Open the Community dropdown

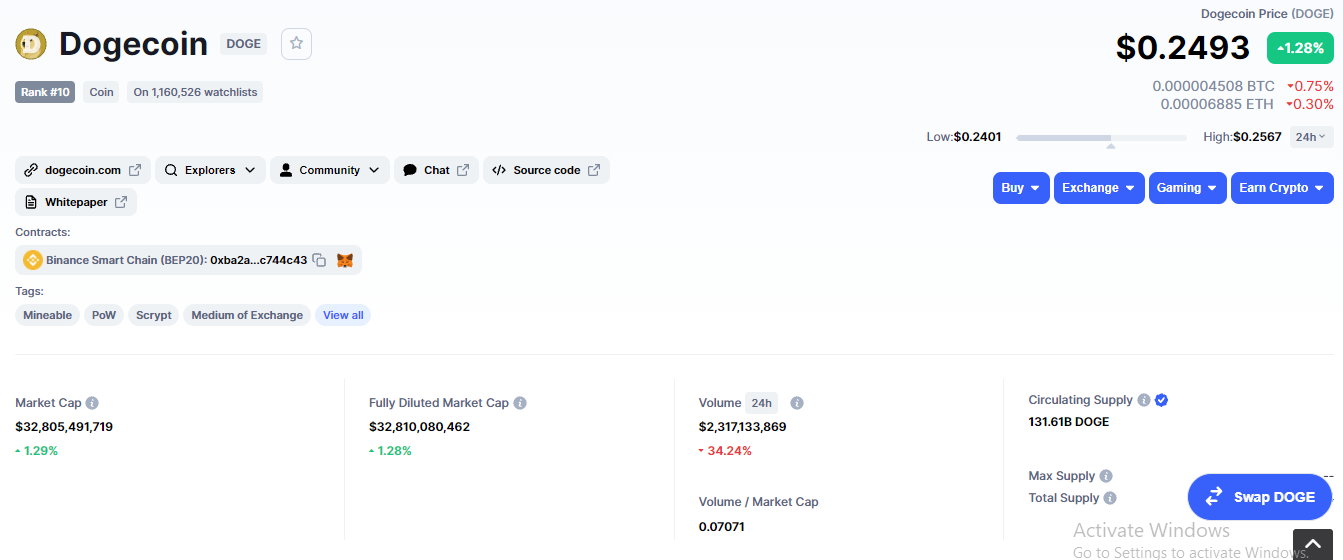tap(330, 170)
